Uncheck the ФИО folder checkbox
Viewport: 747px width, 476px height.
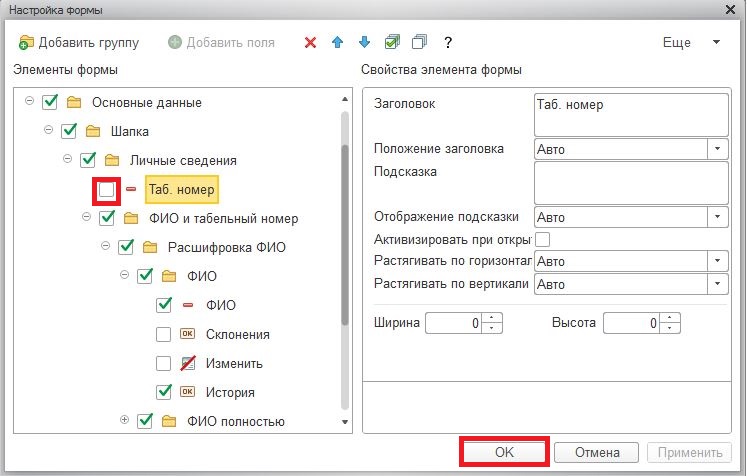point(145,276)
